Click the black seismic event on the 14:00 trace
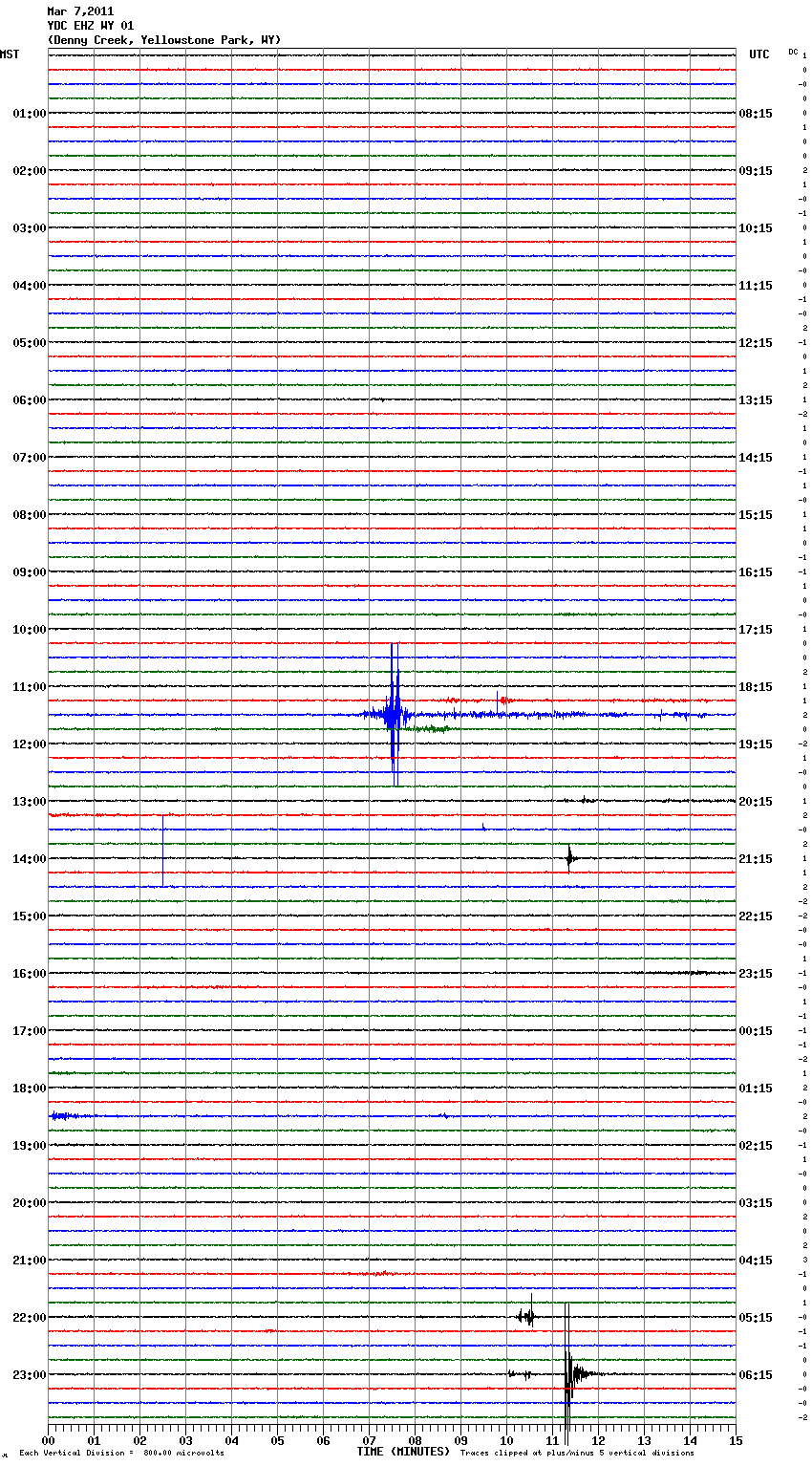The width and height of the screenshot is (812, 1466). point(569,858)
